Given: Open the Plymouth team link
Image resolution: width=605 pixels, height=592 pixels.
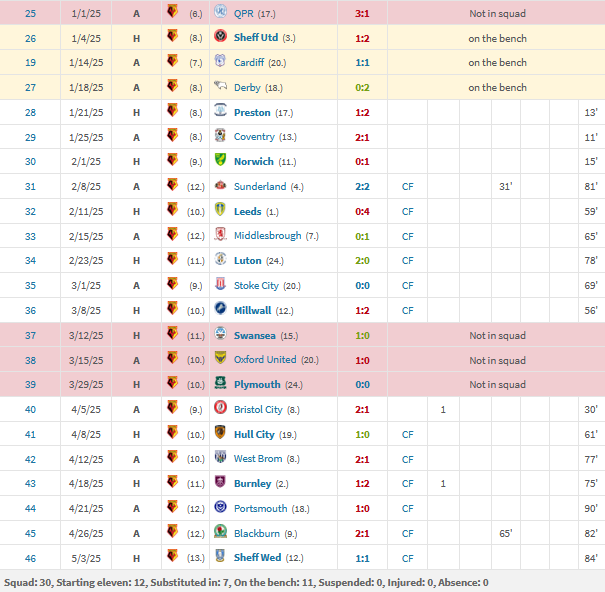Looking at the screenshot, I should (x=257, y=384).
